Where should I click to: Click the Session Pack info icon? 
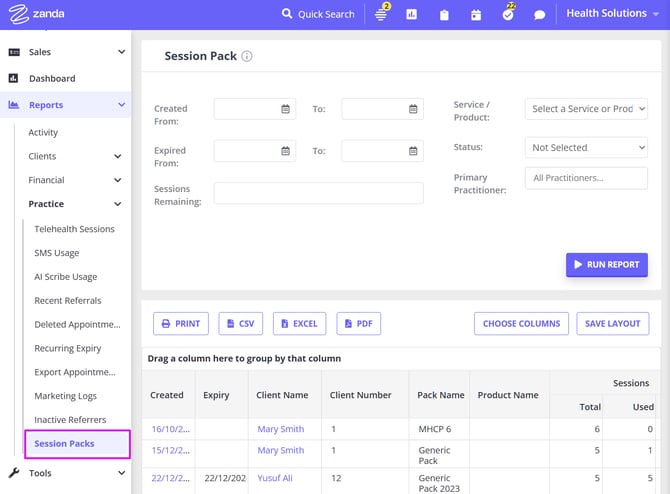(247, 57)
